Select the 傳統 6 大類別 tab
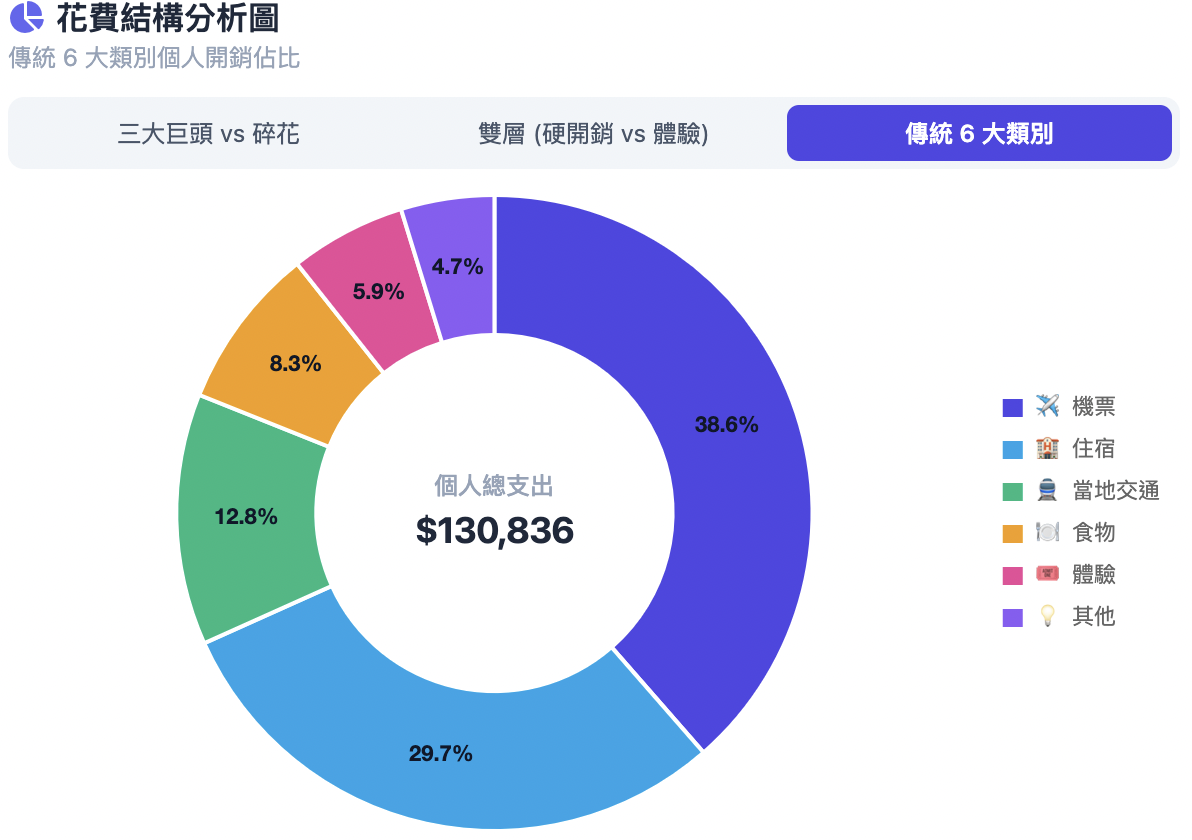The image size is (1192, 840). pos(979,134)
